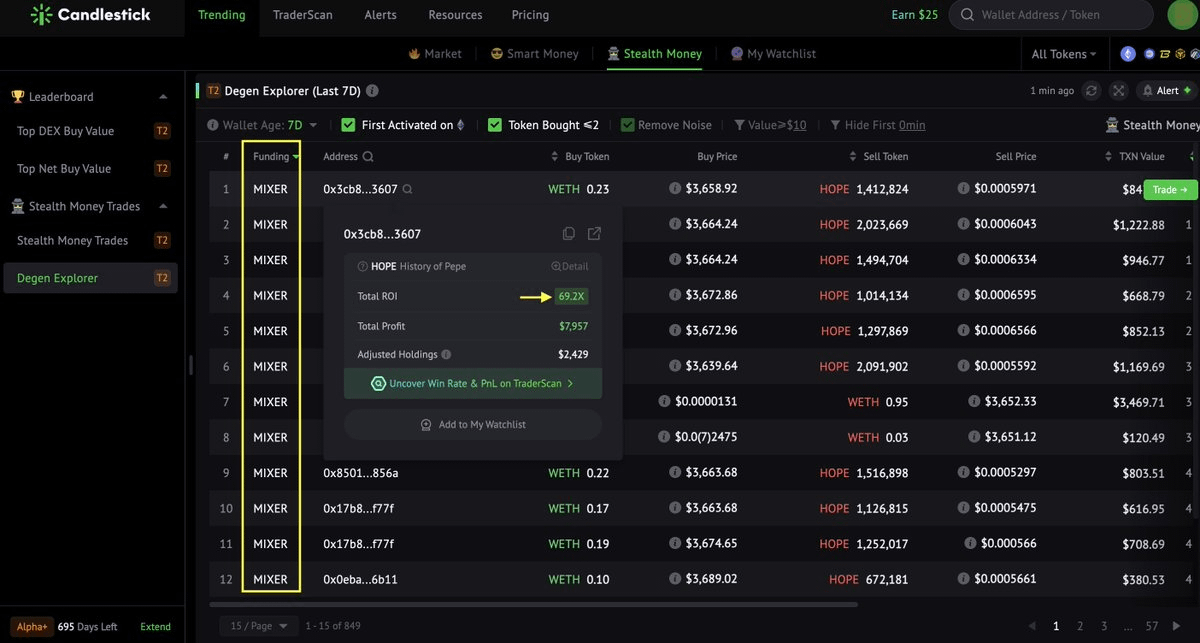Copy the 0x3cb8...3607 address in popup
The height and width of the screenshot is (643, 1200).
pos(569,234)
